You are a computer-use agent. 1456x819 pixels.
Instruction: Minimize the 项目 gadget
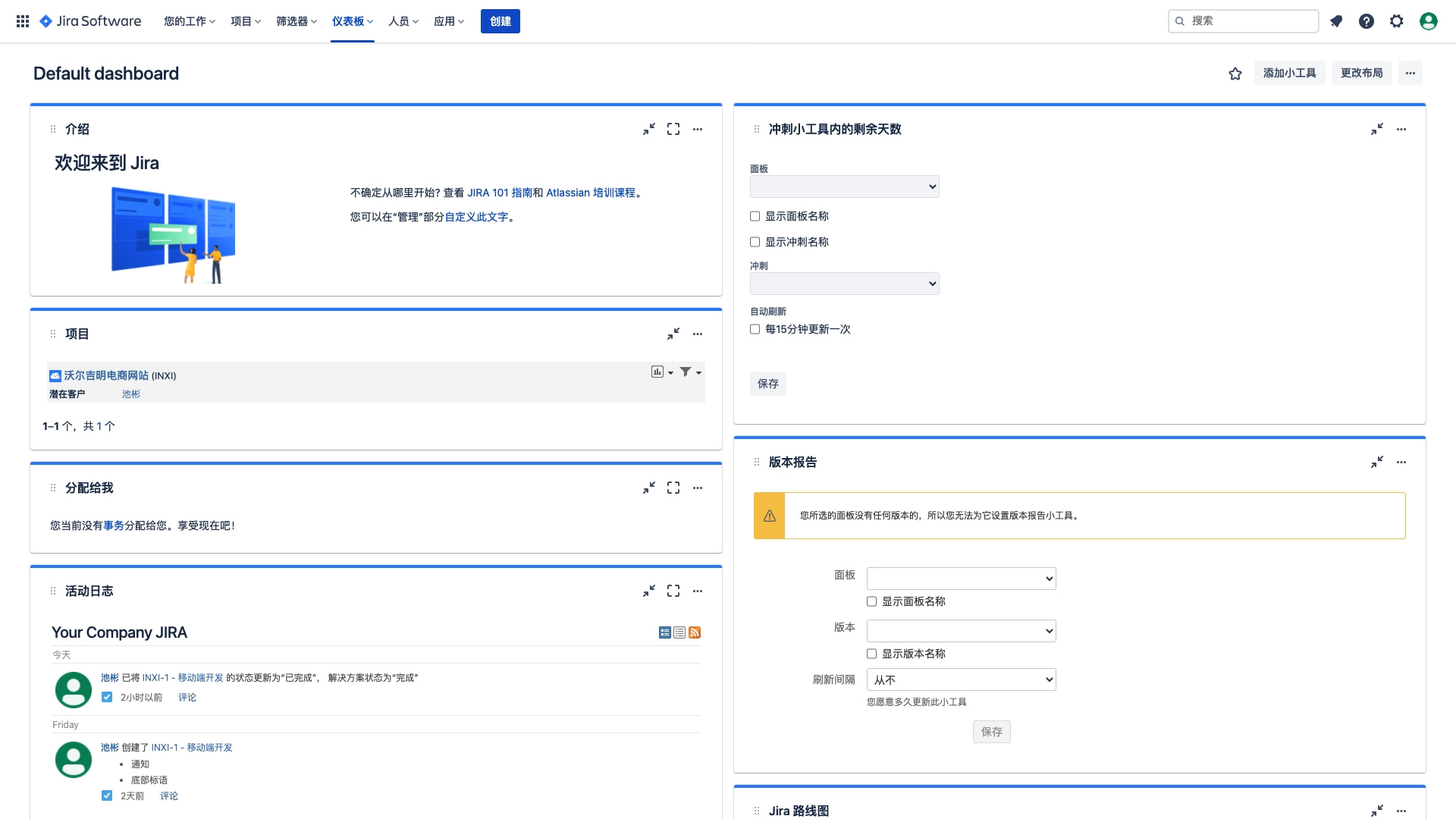[x=673, y=334]
